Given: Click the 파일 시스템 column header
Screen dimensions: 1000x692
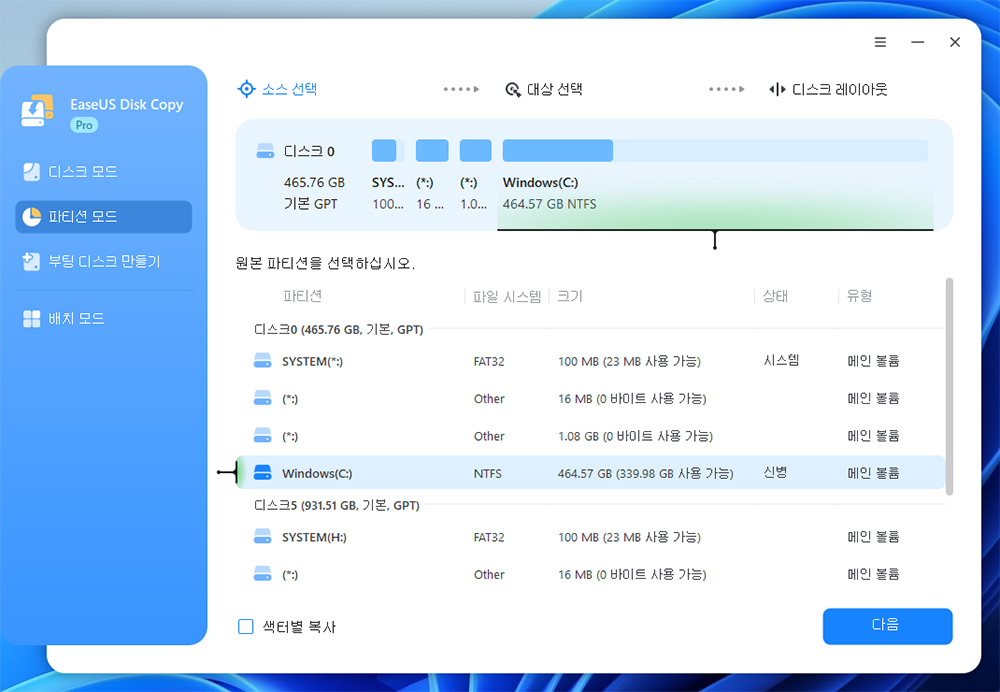Looking at the screenshot, I should (x=506, y=297).
